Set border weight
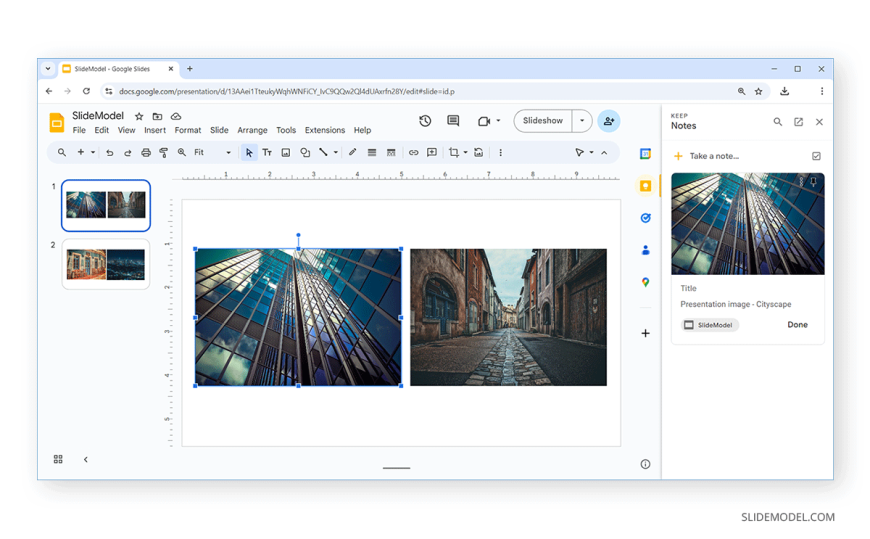Image resolution: width=870 pixels, height=539 pixels. pos(372,153)
